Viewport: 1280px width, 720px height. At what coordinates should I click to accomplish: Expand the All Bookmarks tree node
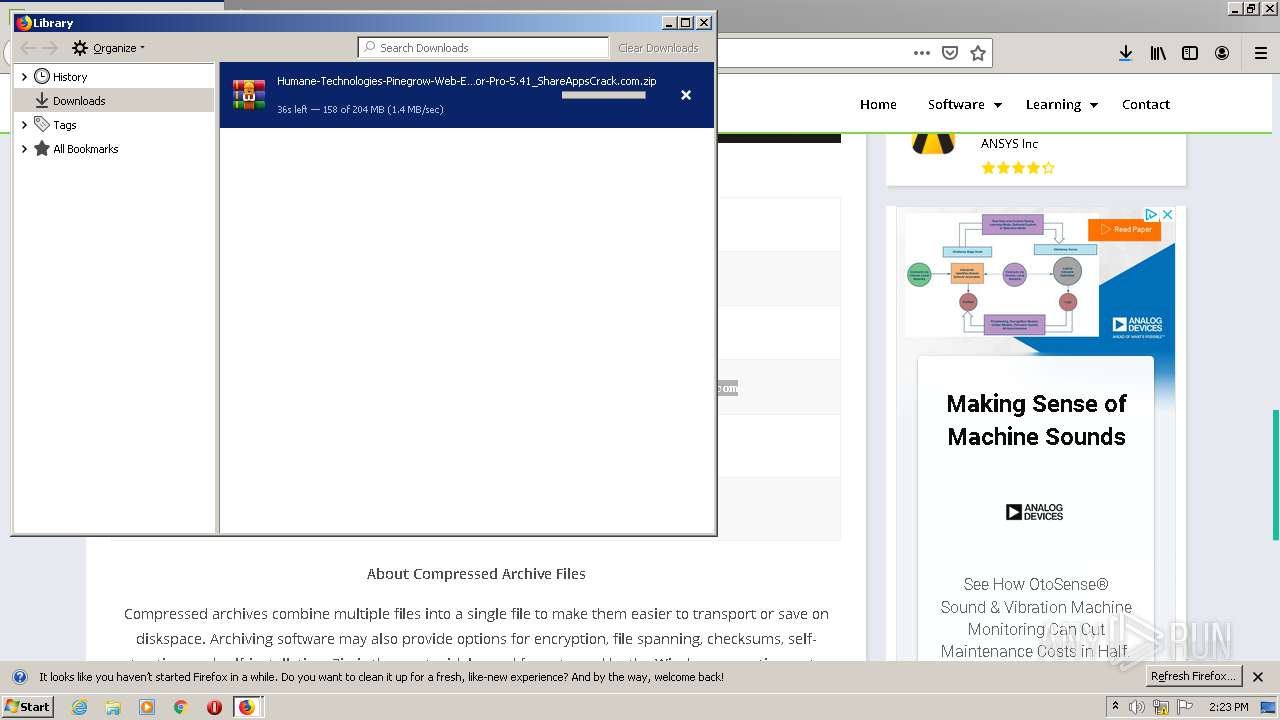24,149
